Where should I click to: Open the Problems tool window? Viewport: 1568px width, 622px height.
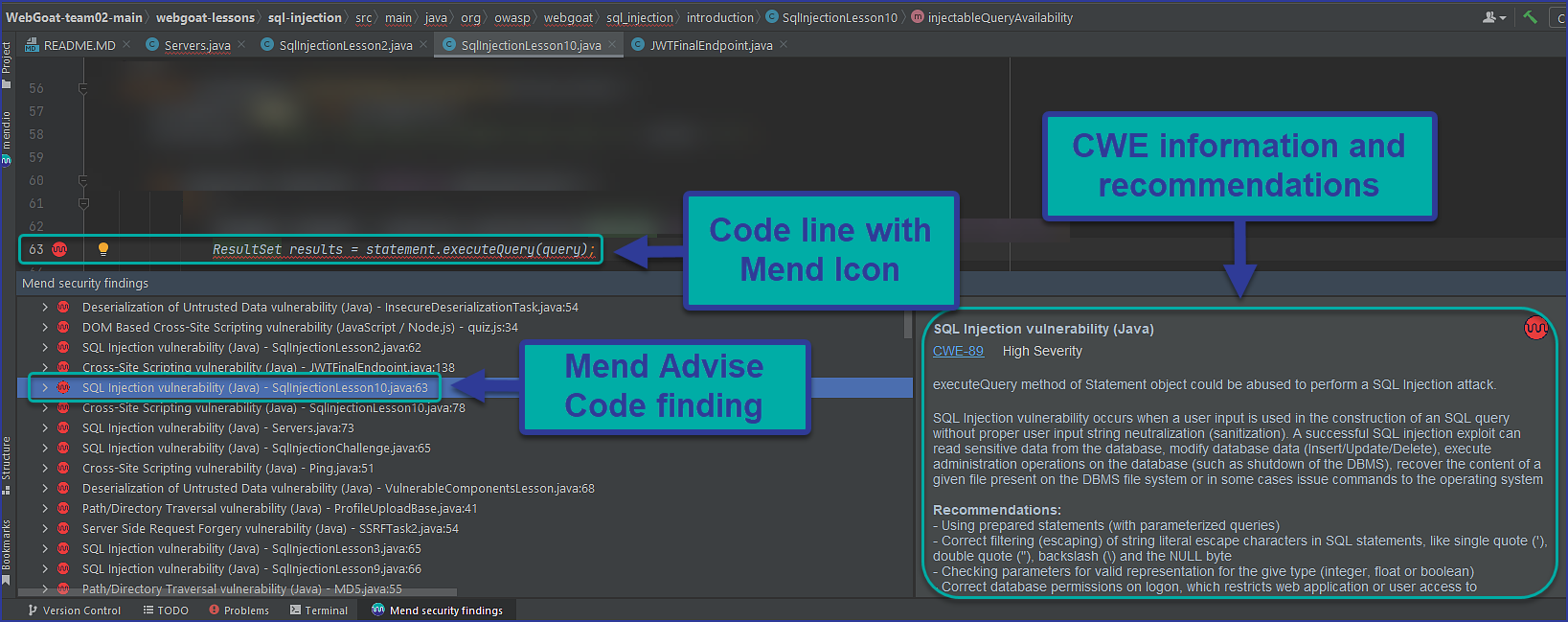(x=239, y=610)
